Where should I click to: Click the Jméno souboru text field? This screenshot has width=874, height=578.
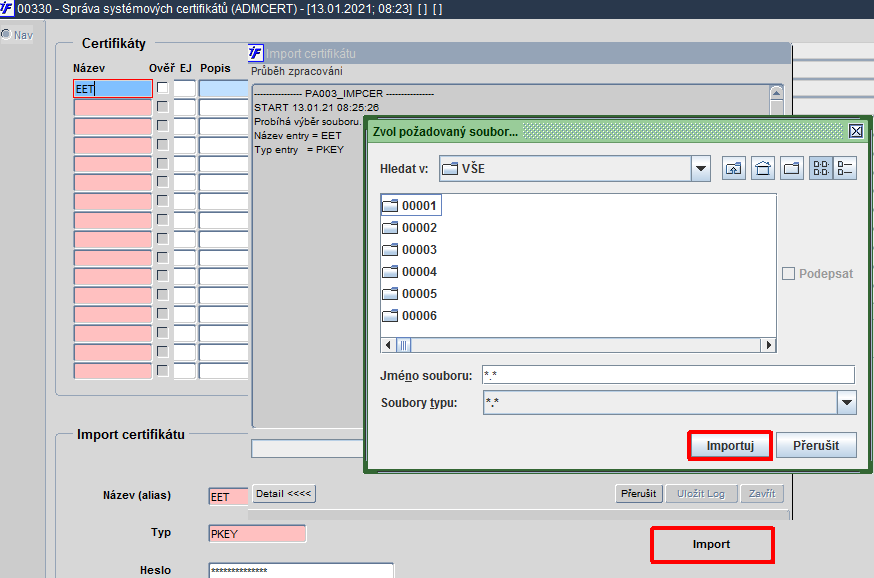[668, 375]
